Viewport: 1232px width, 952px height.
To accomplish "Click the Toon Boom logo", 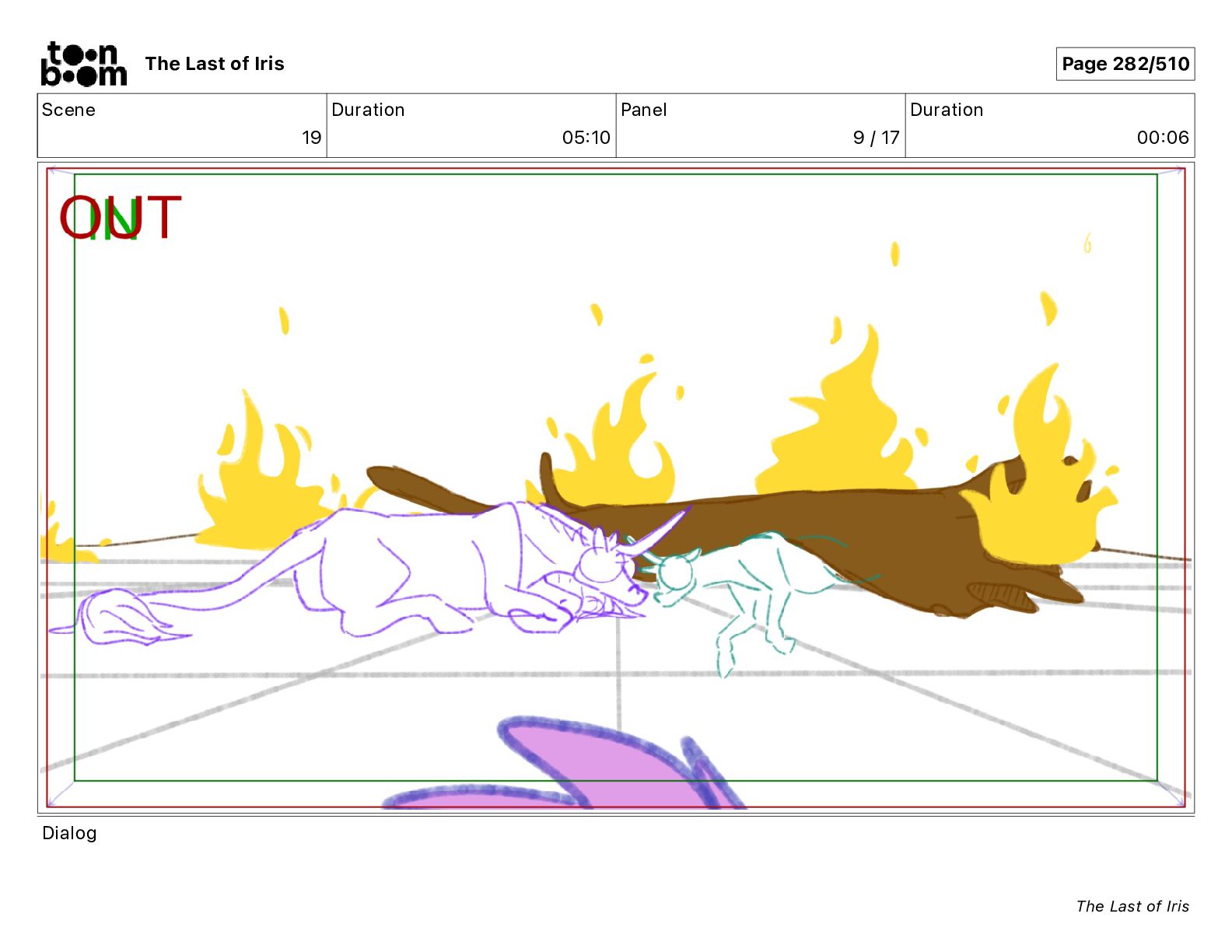I will (x=83, y=64).
